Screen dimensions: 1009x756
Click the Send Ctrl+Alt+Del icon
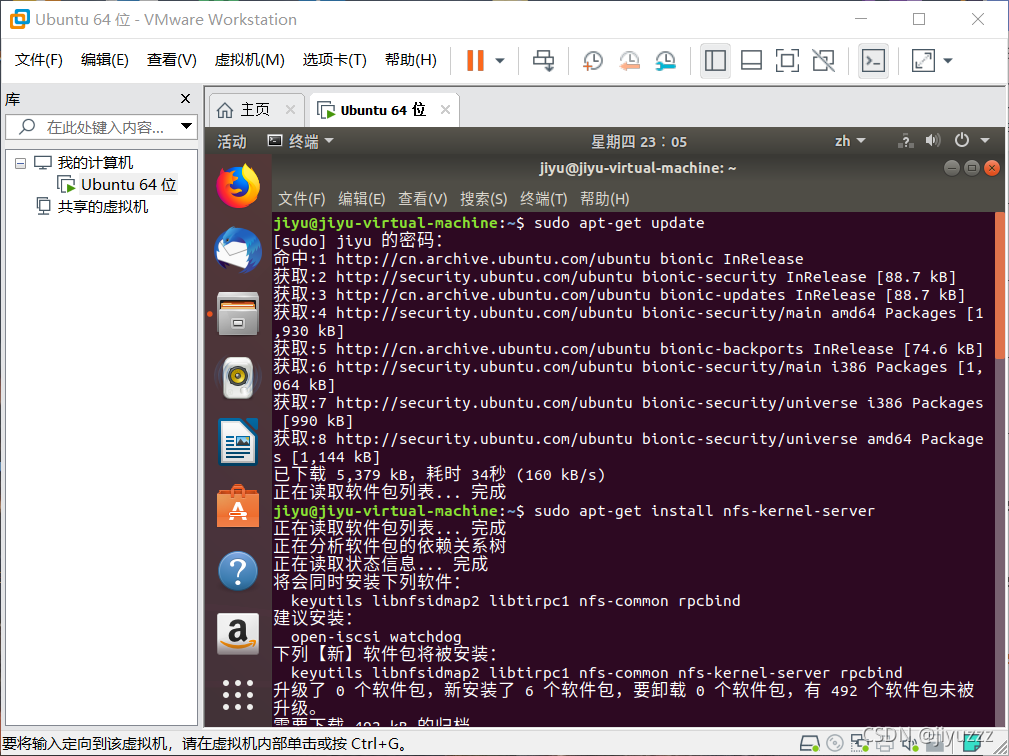tap(544, 60)
